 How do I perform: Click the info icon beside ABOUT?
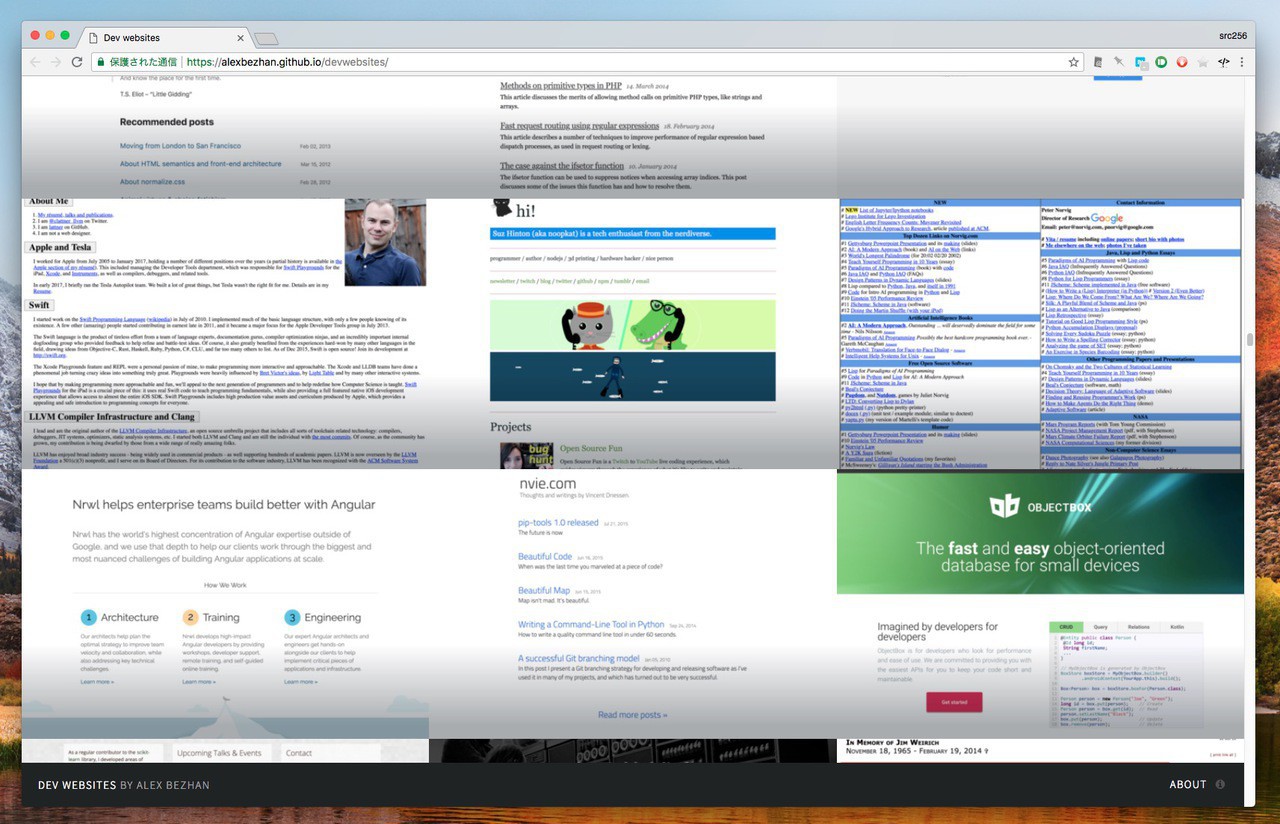1220,785
